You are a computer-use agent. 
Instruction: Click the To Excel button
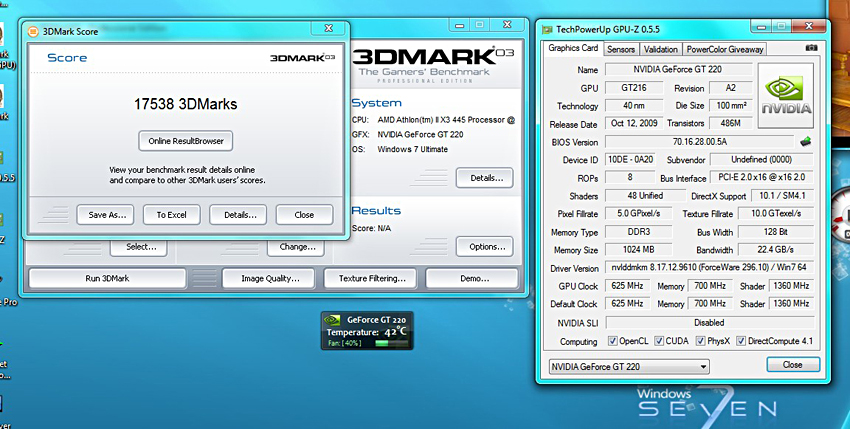[172, 215]
